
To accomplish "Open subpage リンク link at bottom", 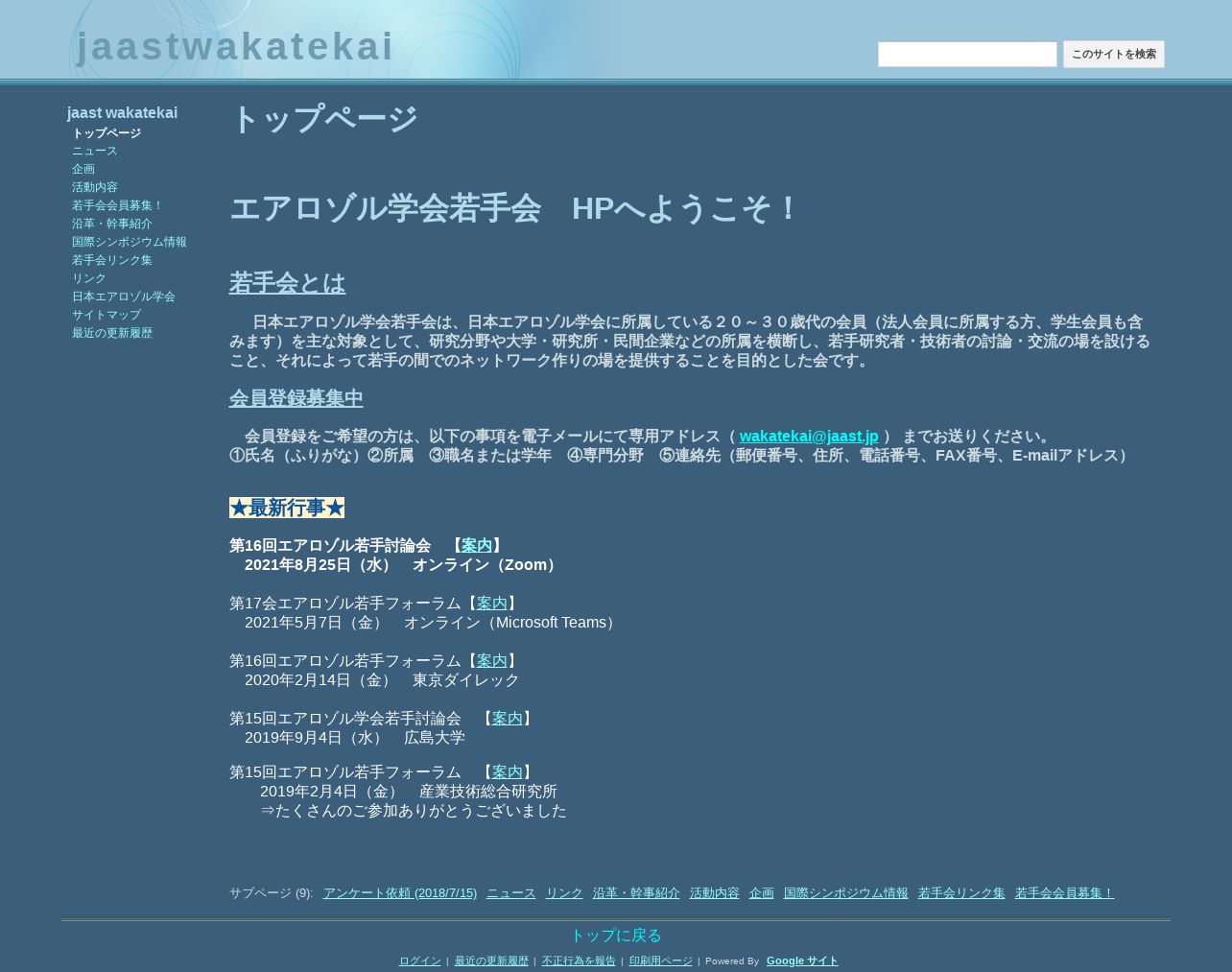I will [x=564, y=893].
